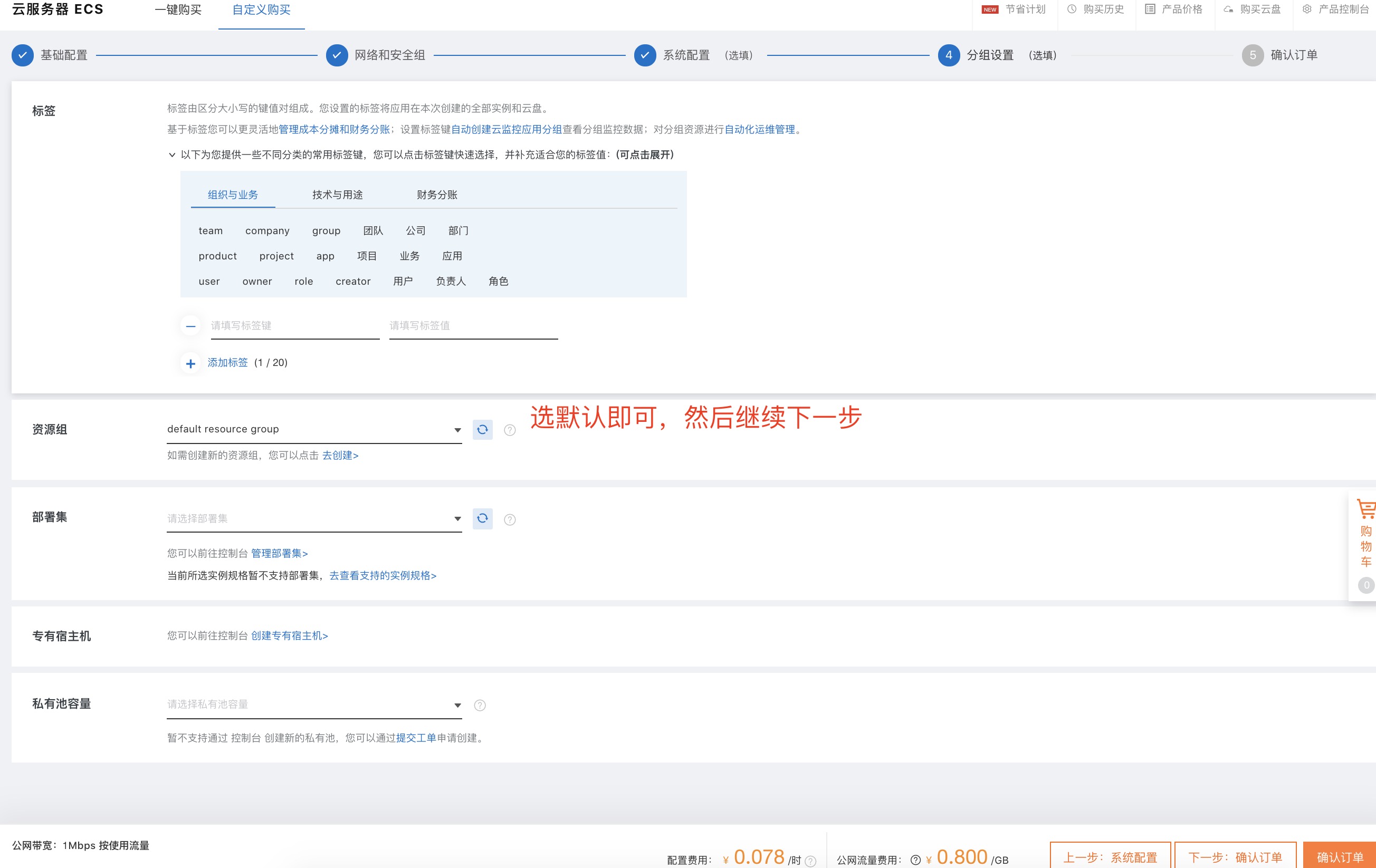The image size is (1376, 868).
Task: Click the resource group refresh icon
Action: point(482,429)
